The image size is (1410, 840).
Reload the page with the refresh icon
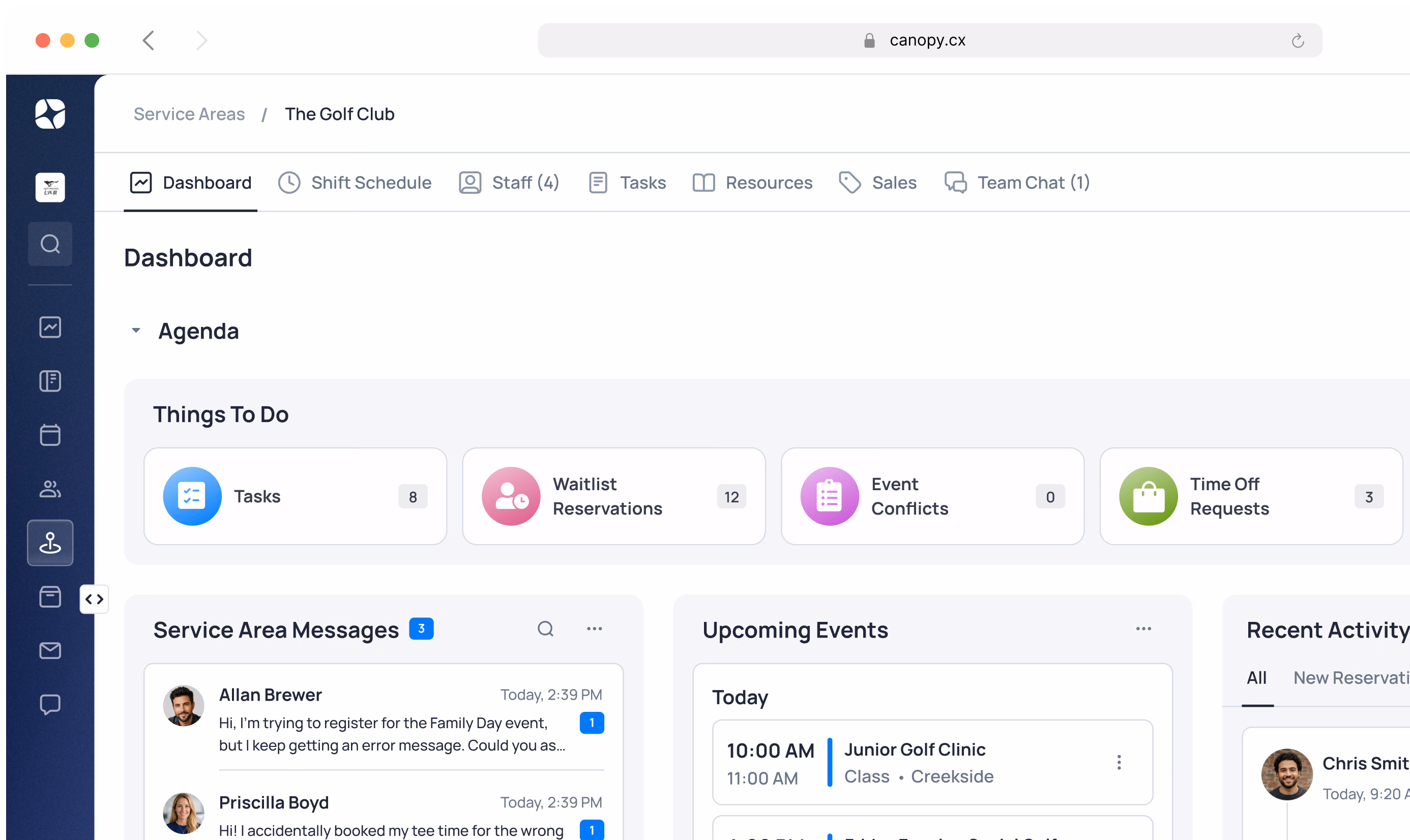point(1297,41)
